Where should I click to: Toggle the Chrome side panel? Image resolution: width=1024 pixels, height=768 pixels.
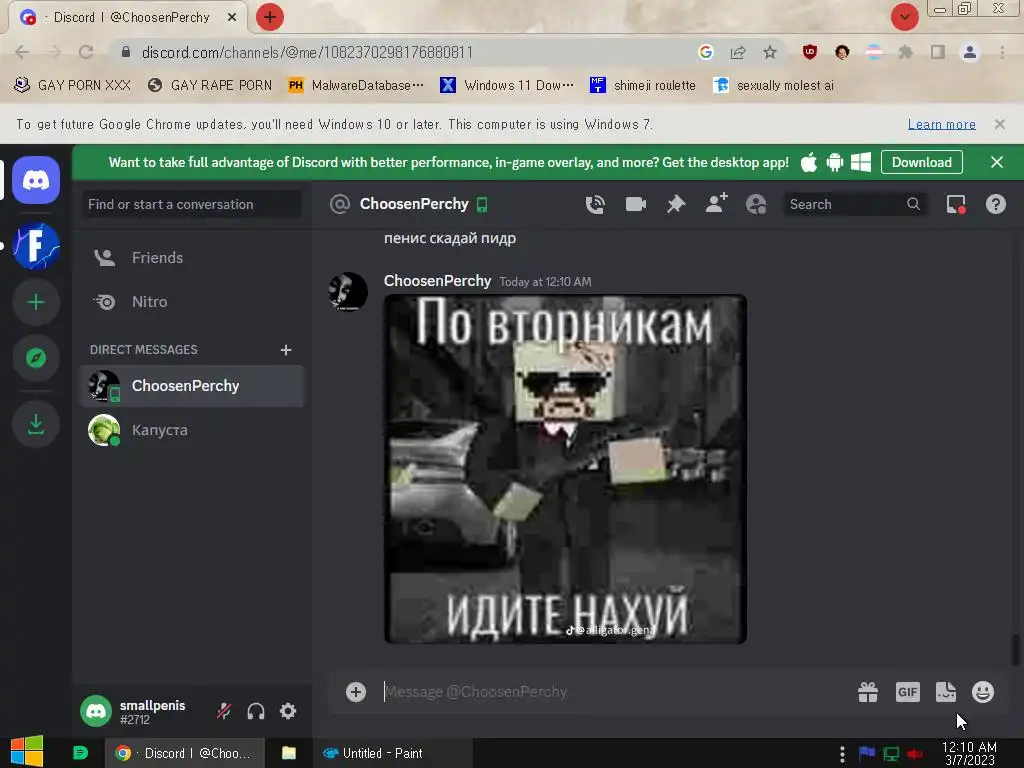pos(938,52)
